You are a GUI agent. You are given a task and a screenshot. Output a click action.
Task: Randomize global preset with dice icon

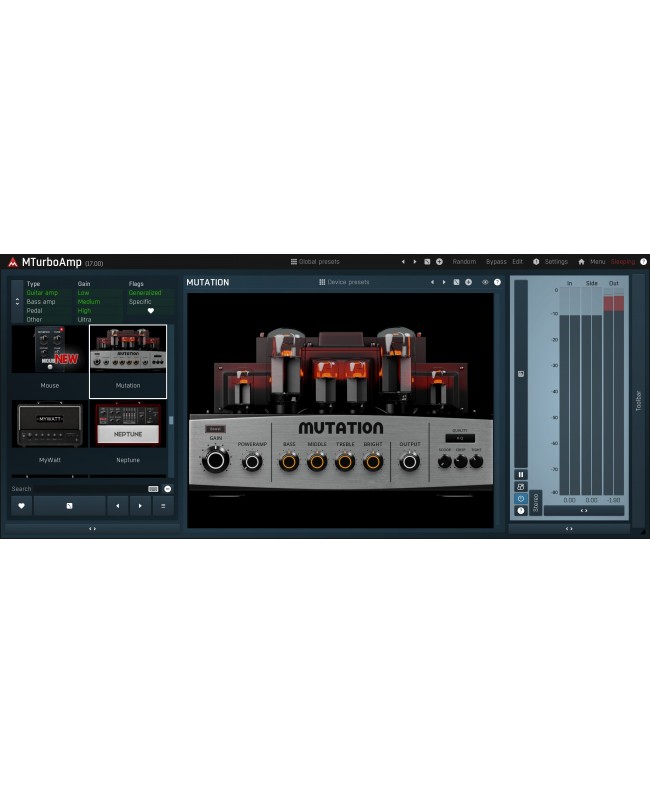pos(427,262)
